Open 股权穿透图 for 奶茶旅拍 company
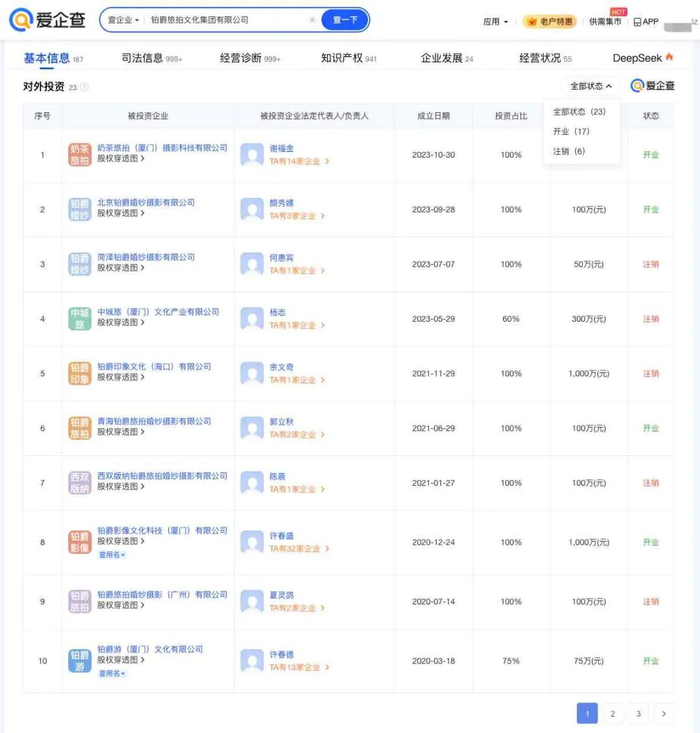This screenshot has width=700, height=733. [x=121, y=158]
